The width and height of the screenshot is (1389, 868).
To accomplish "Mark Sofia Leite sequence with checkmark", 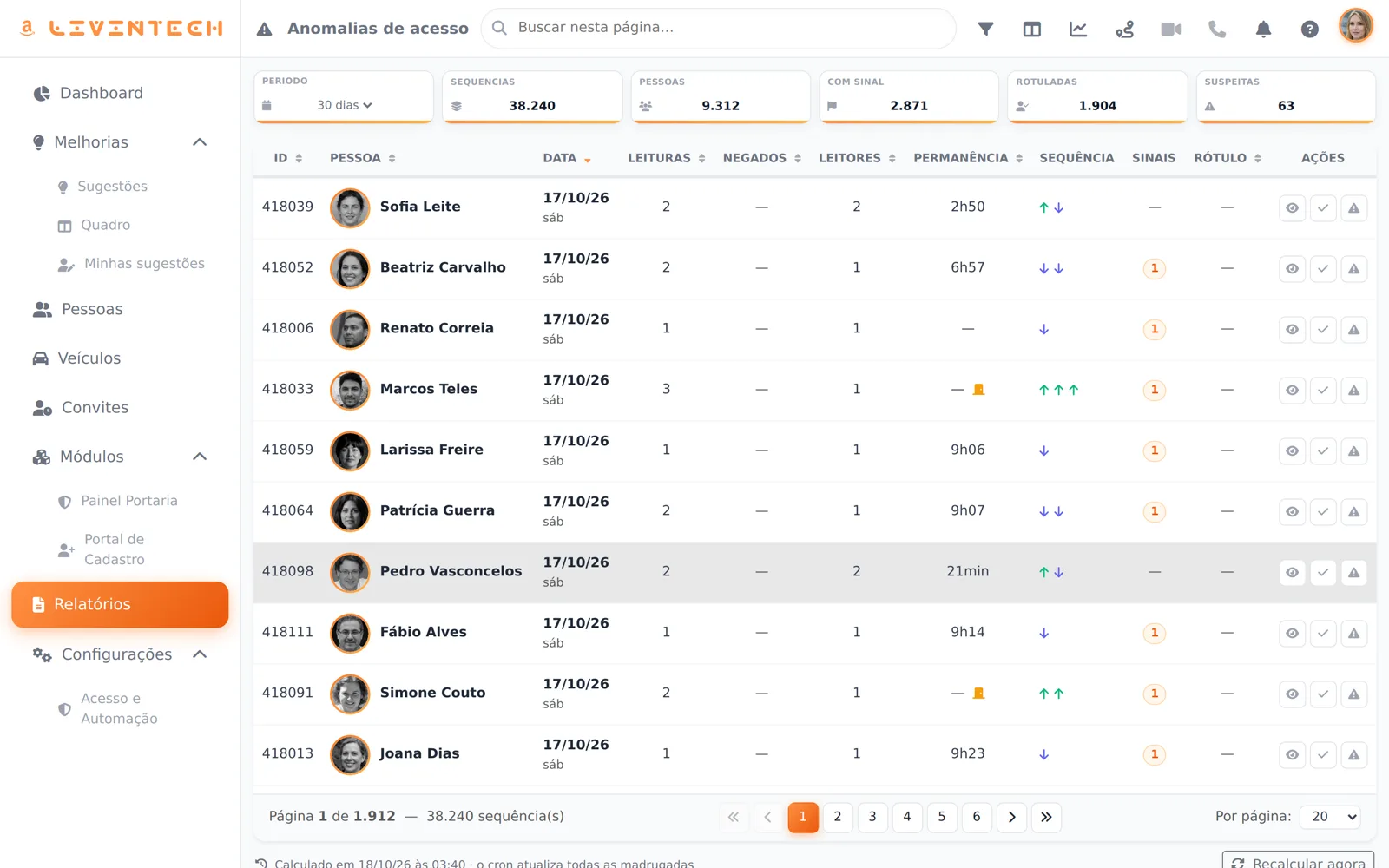I will [x=1323, y=207].
